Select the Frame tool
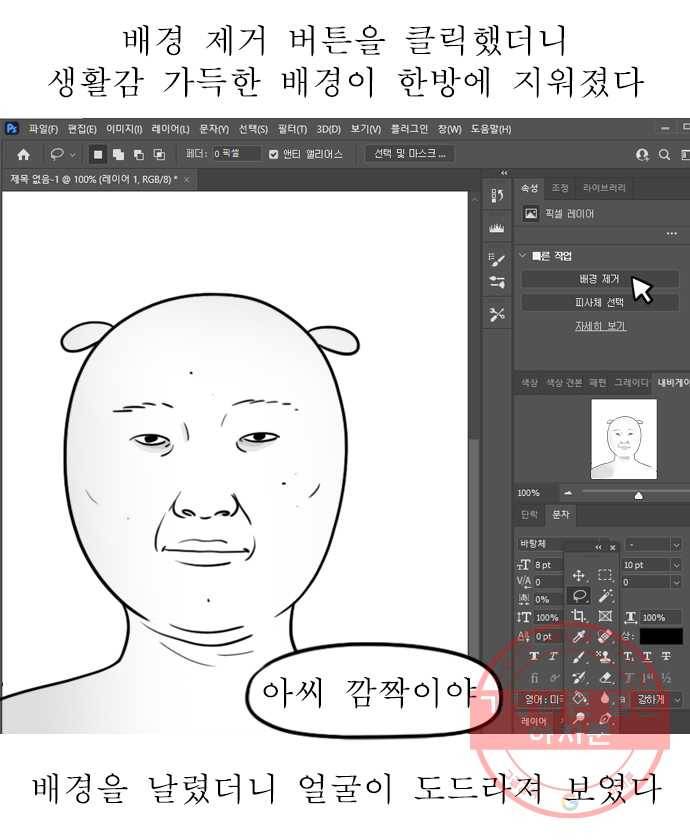The width and height of the screenshot is (690, 840). [x=605, y=616]
